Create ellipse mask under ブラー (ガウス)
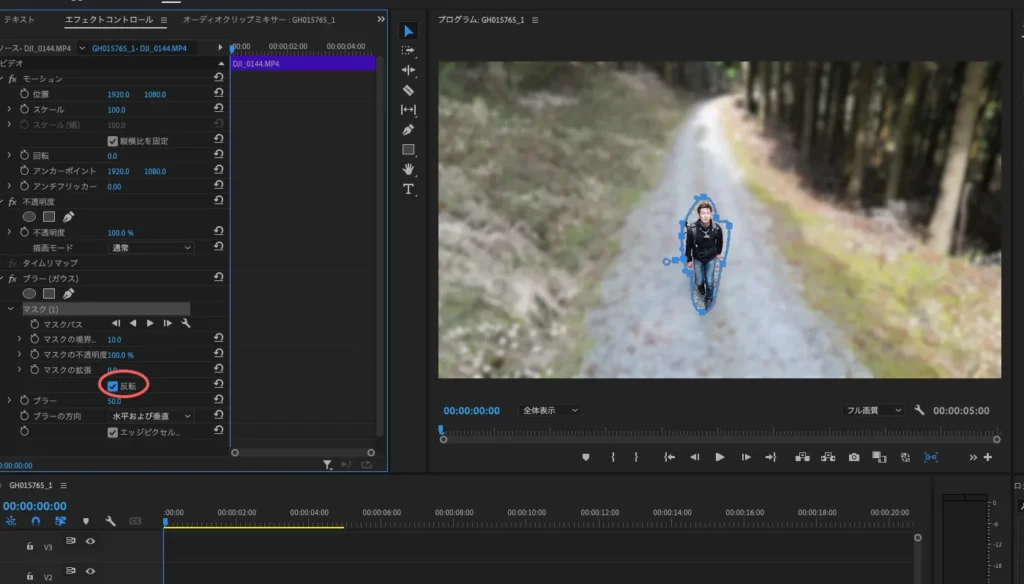 tap(30, 294)
